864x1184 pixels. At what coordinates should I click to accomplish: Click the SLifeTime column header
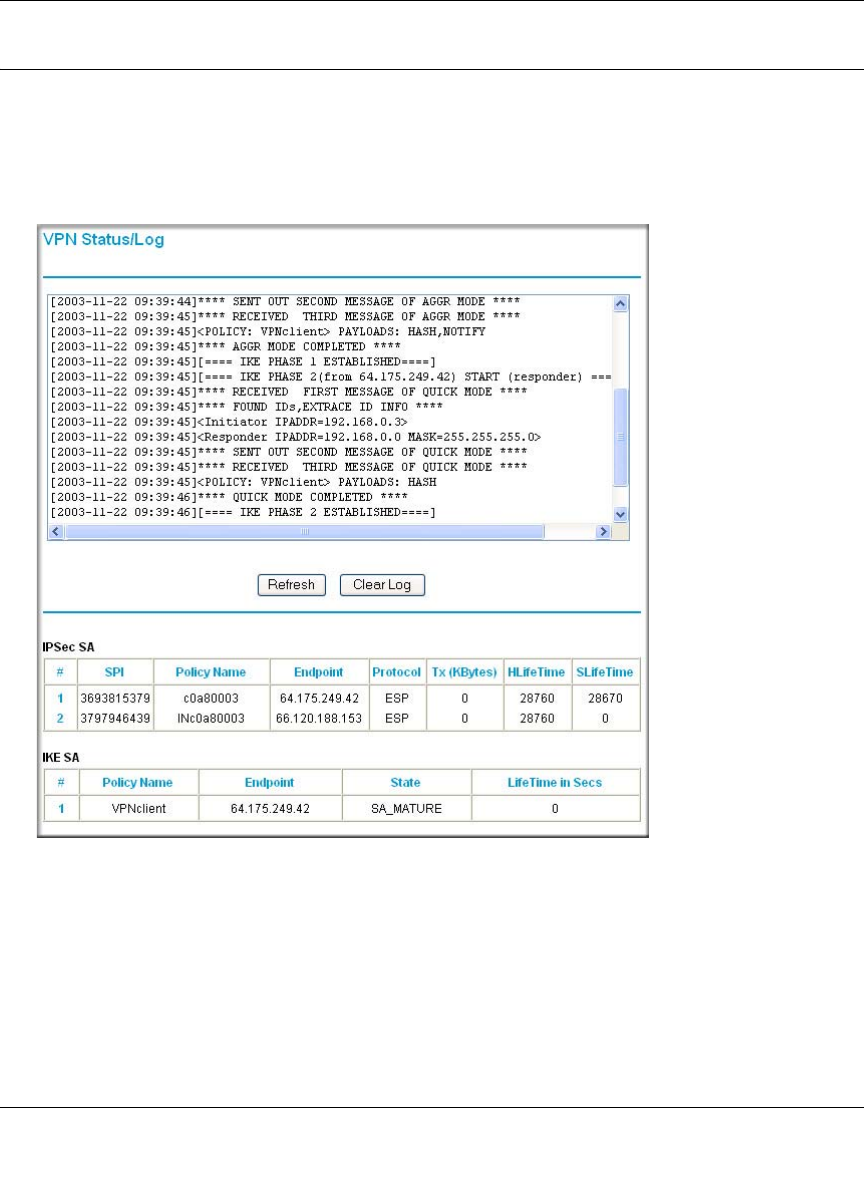[x=605, y=672]
